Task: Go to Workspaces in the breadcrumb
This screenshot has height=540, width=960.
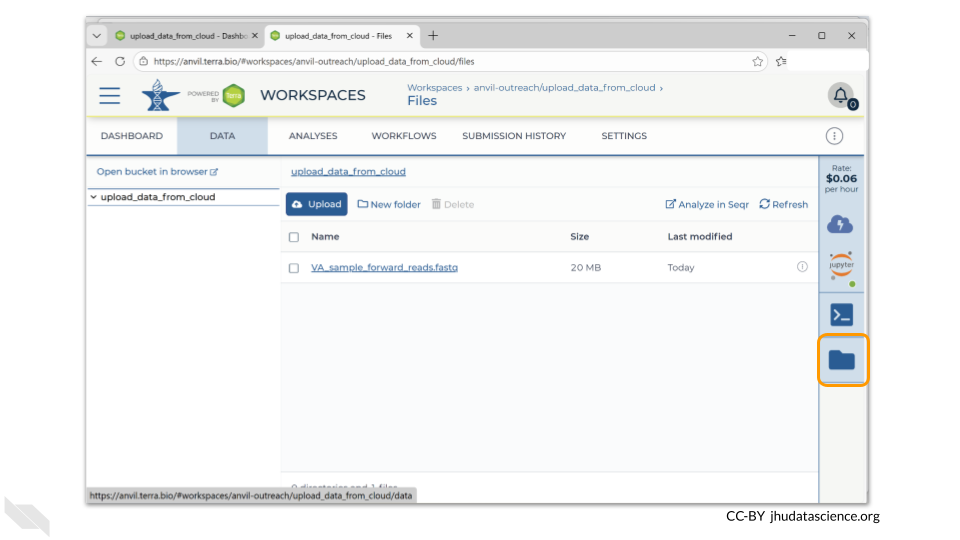Action: tap(435, 88)
